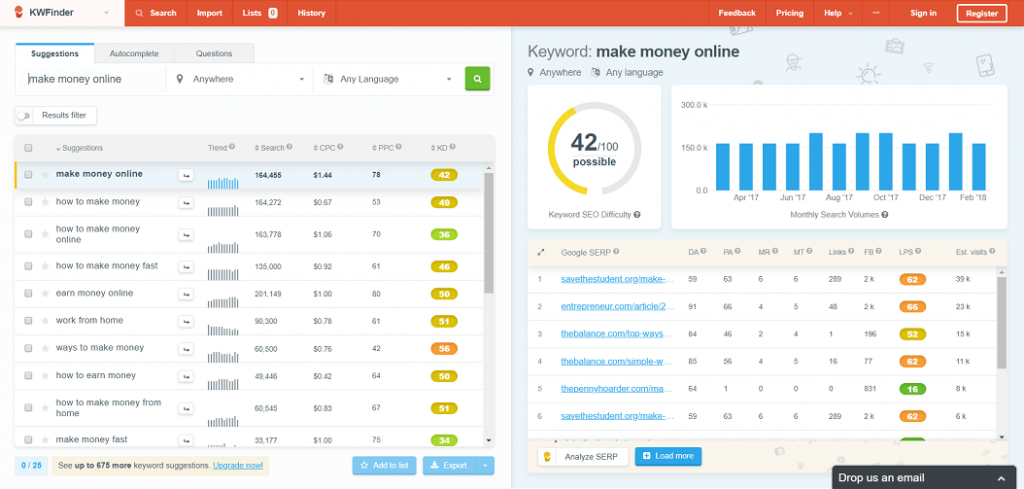The height and width of the screenshot is (489, 1024).
Task: Click the suggestions list scrollbar
Action: pos(489,232)
